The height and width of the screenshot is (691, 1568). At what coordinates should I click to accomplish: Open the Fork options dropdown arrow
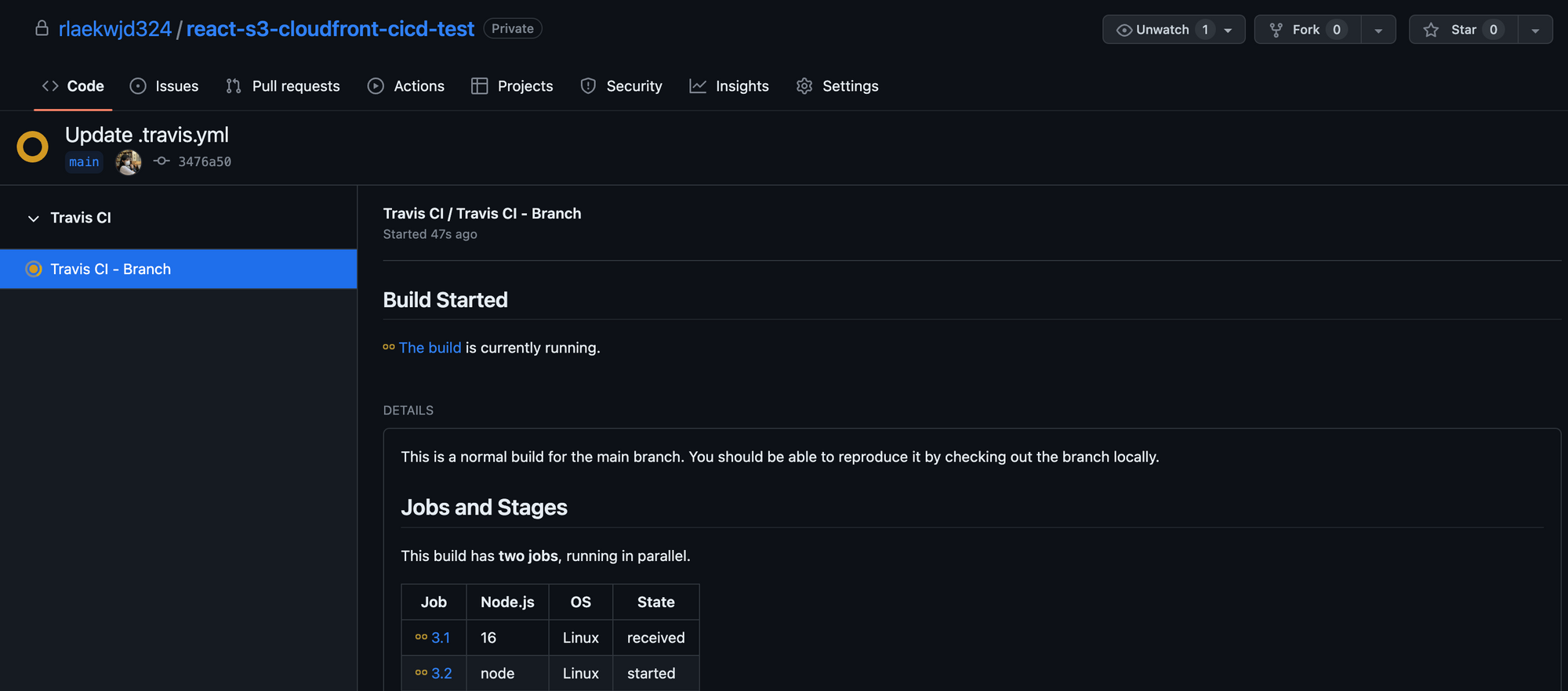click(1378, 30)
